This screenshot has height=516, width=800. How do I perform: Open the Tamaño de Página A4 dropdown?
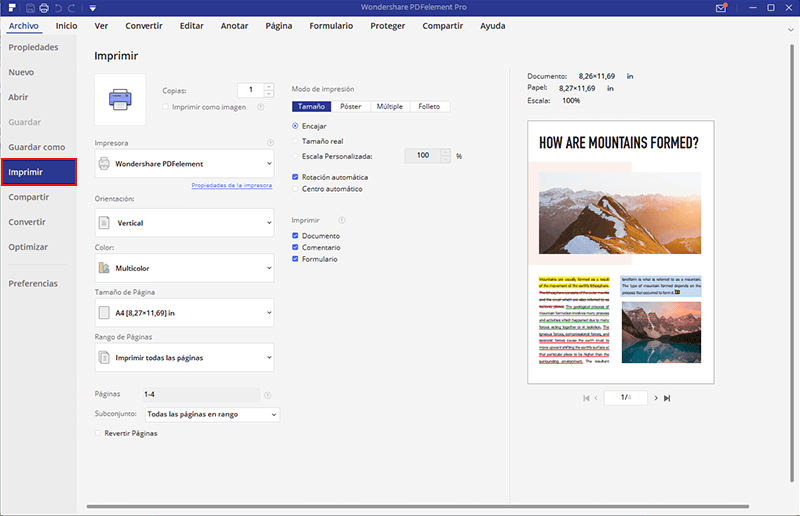(184, 313)
